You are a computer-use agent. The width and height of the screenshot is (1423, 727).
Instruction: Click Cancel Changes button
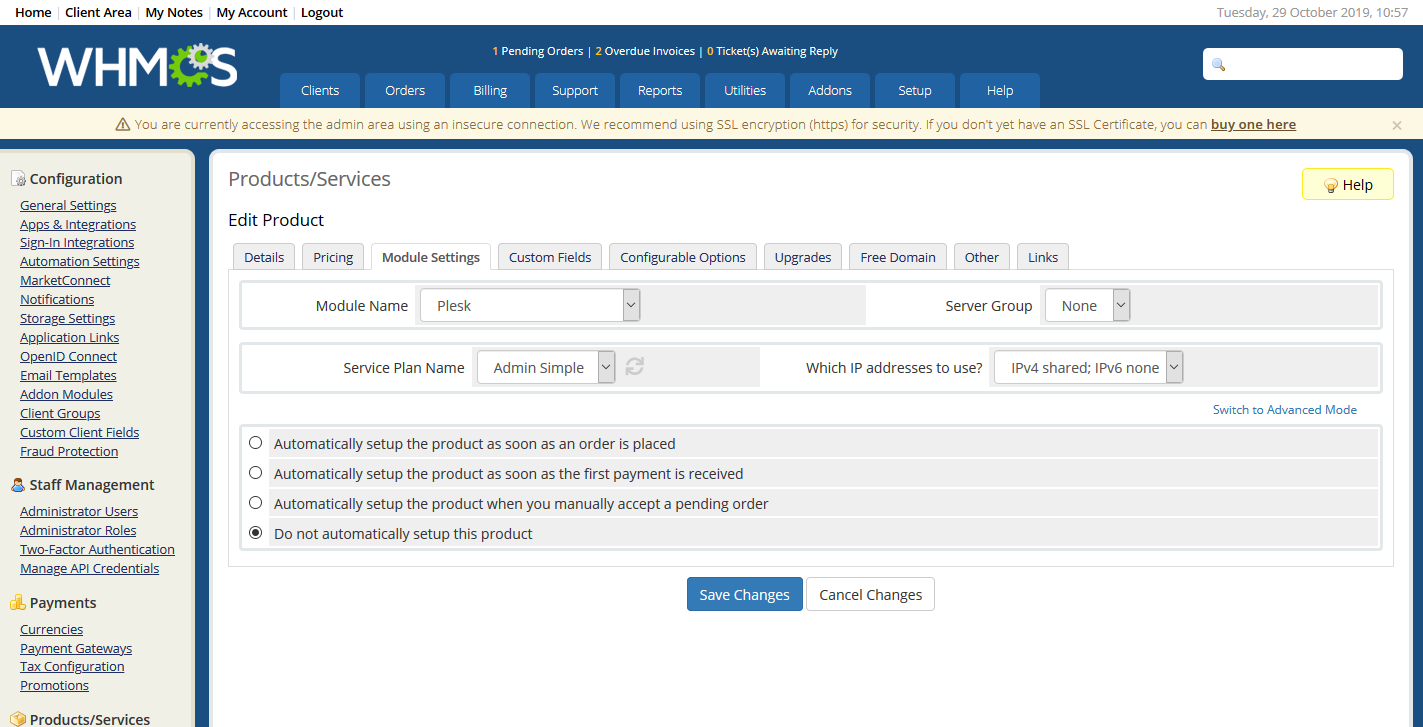pyautogui.click(x=871, y=594)
